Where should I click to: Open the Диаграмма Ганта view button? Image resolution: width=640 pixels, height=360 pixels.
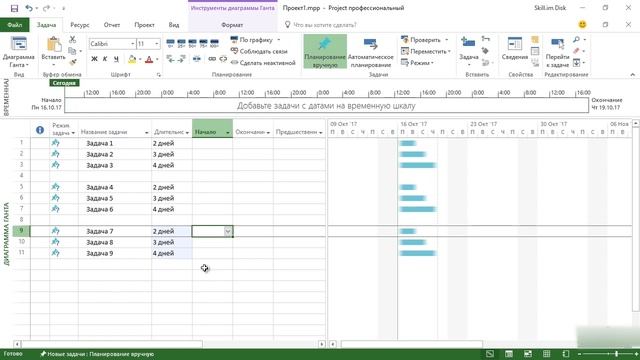pyautogui.click(x=18, y=52)
